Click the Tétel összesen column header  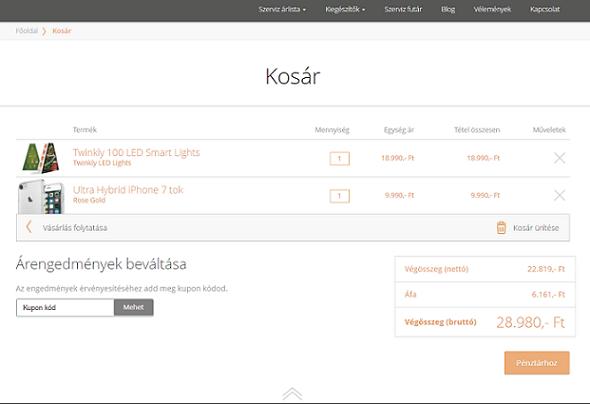(x=477, y=130)
